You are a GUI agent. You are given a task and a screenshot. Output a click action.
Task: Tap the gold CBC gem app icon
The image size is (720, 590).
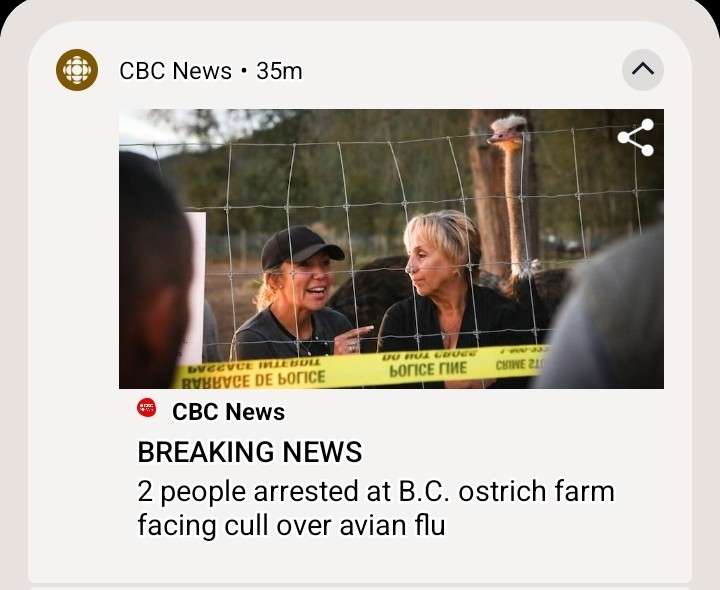pos(77,70)
